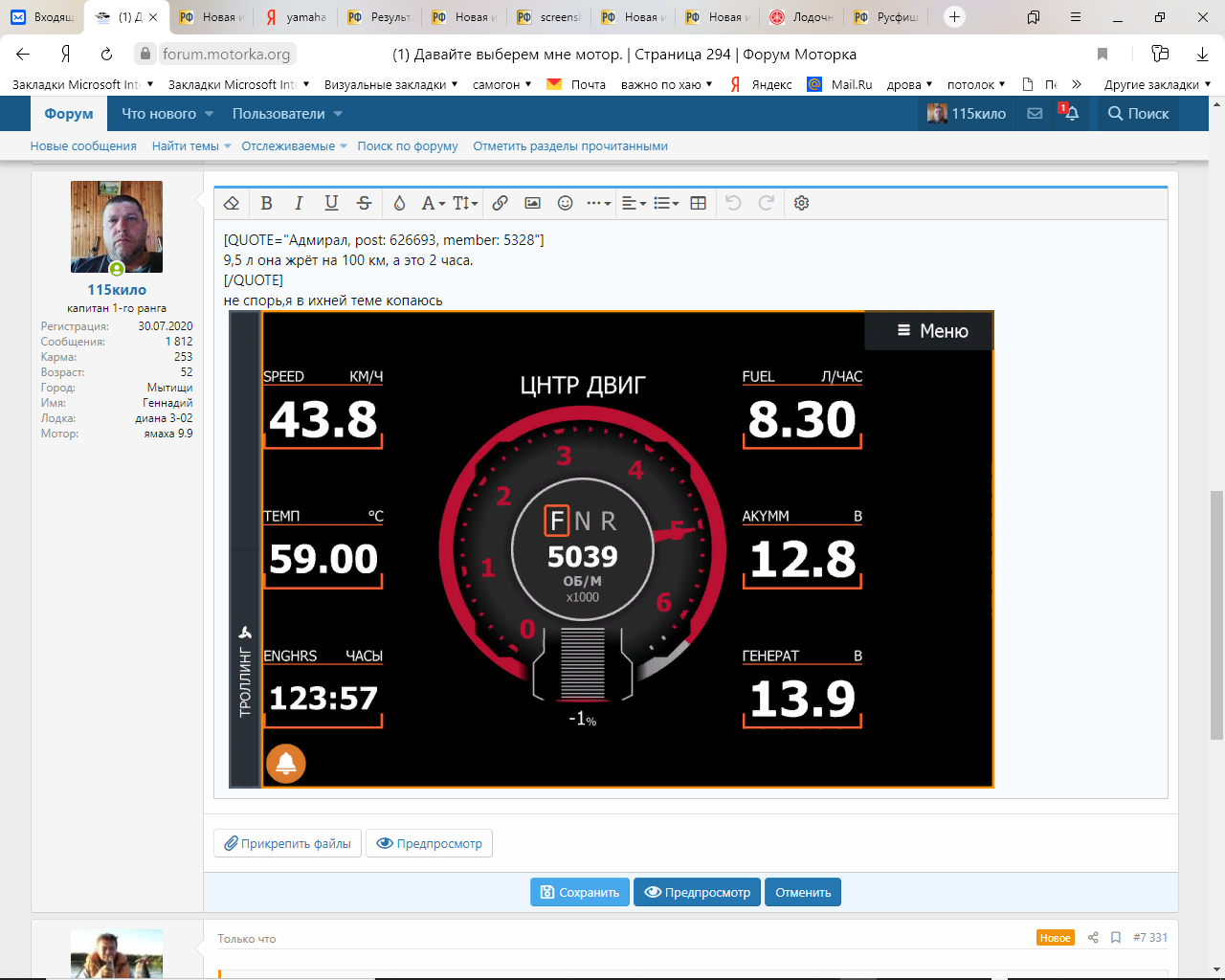Open the text color droplet picker
This screenshot has height=980, width=1225.
400,203
